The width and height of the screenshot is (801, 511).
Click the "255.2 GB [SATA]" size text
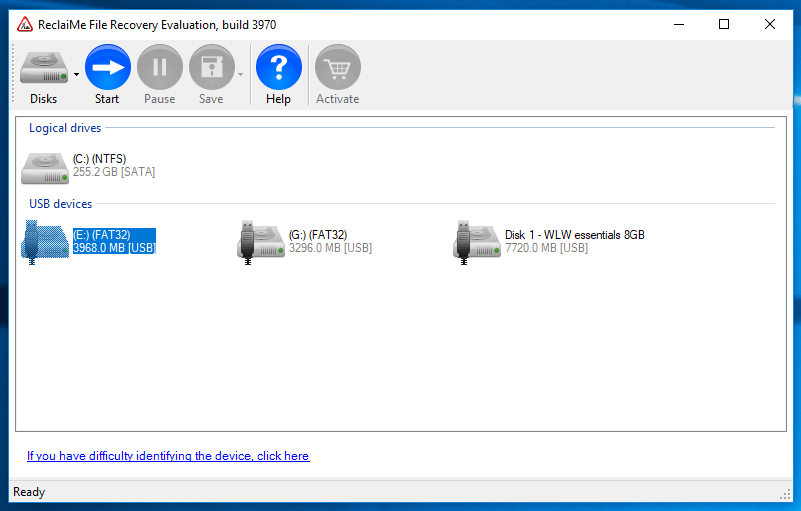tap(114, 172)
